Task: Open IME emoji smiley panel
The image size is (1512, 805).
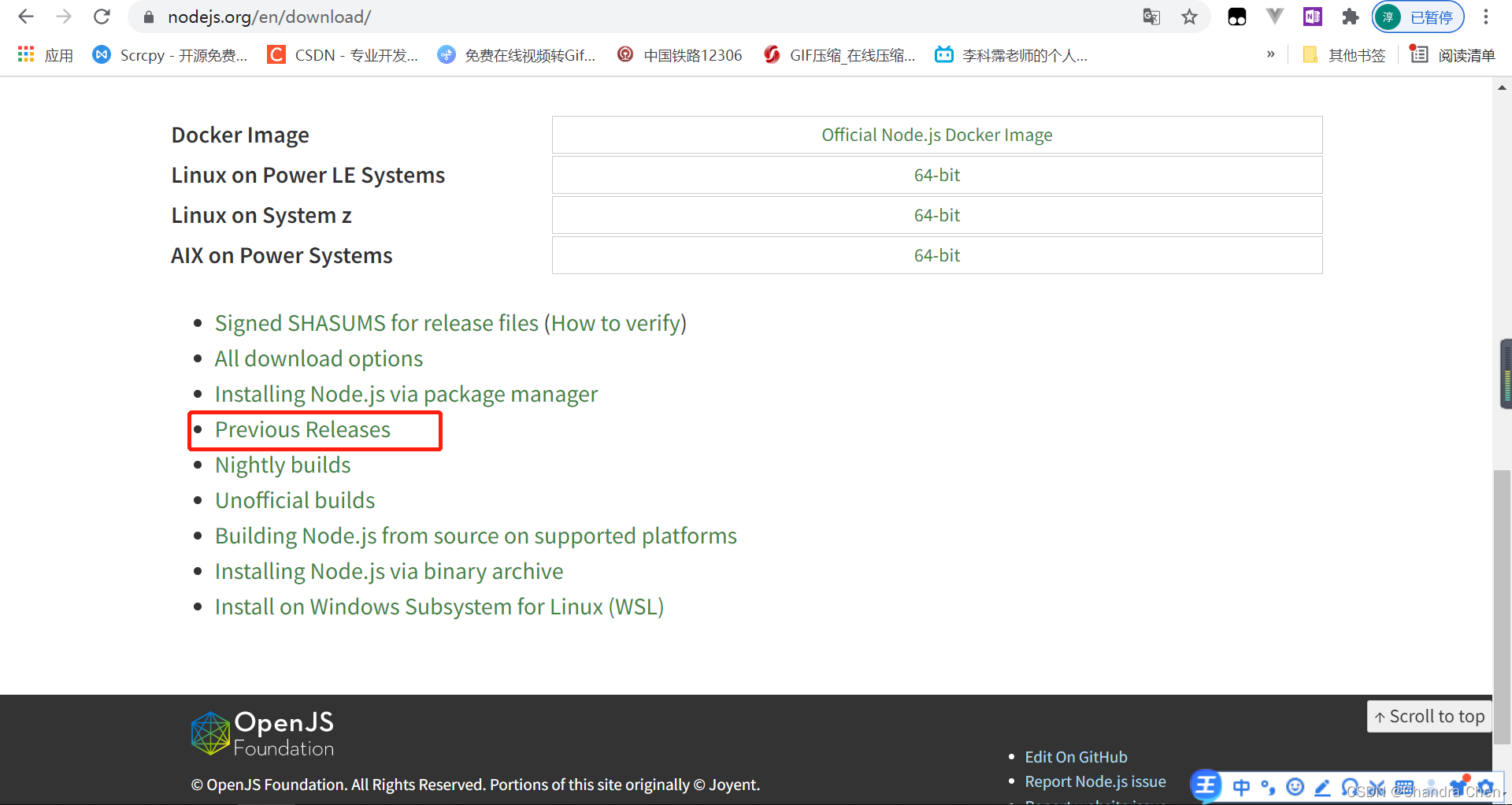Action: (x=1295, y=787)
